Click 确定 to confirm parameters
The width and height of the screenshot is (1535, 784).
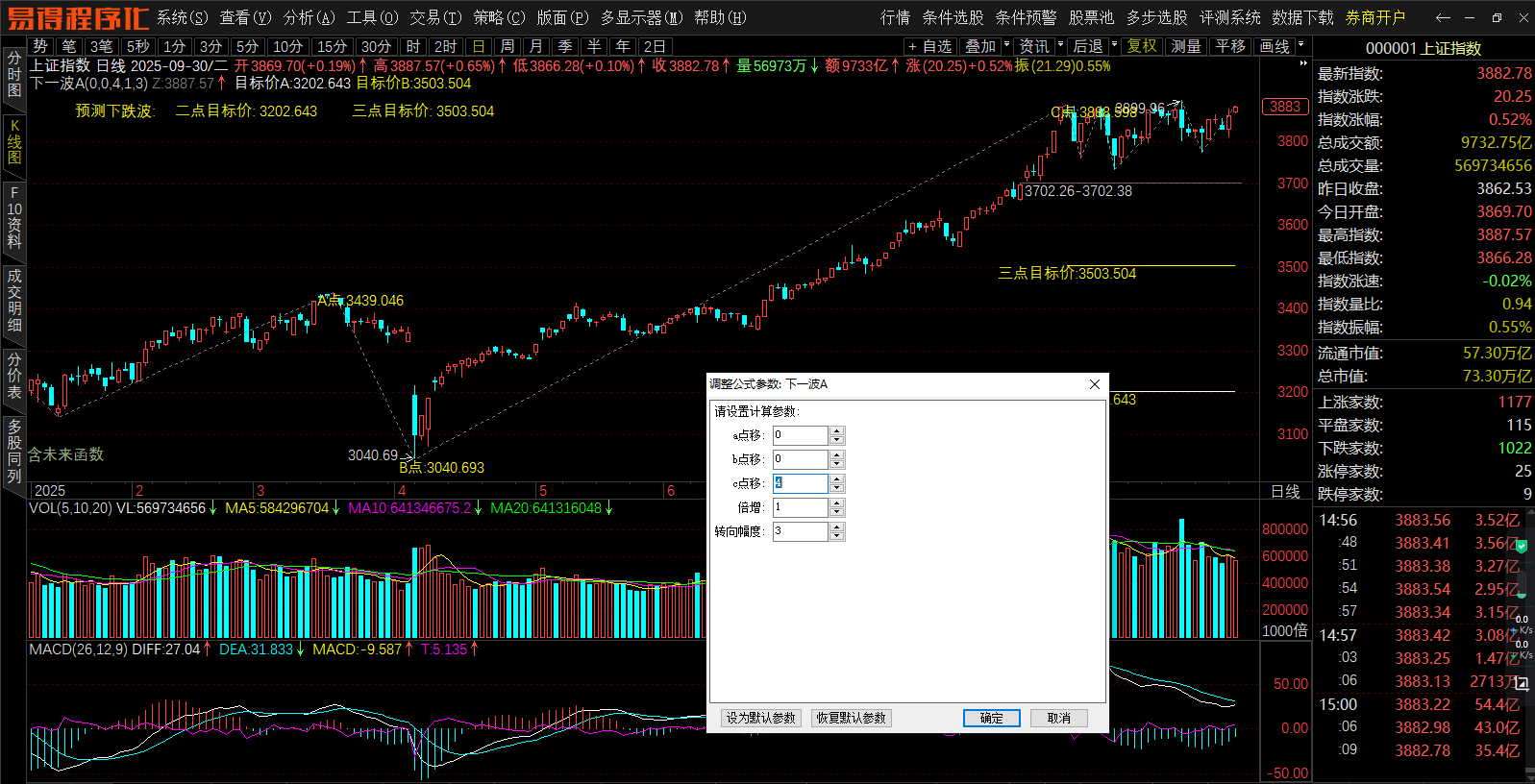coord(991,718)
